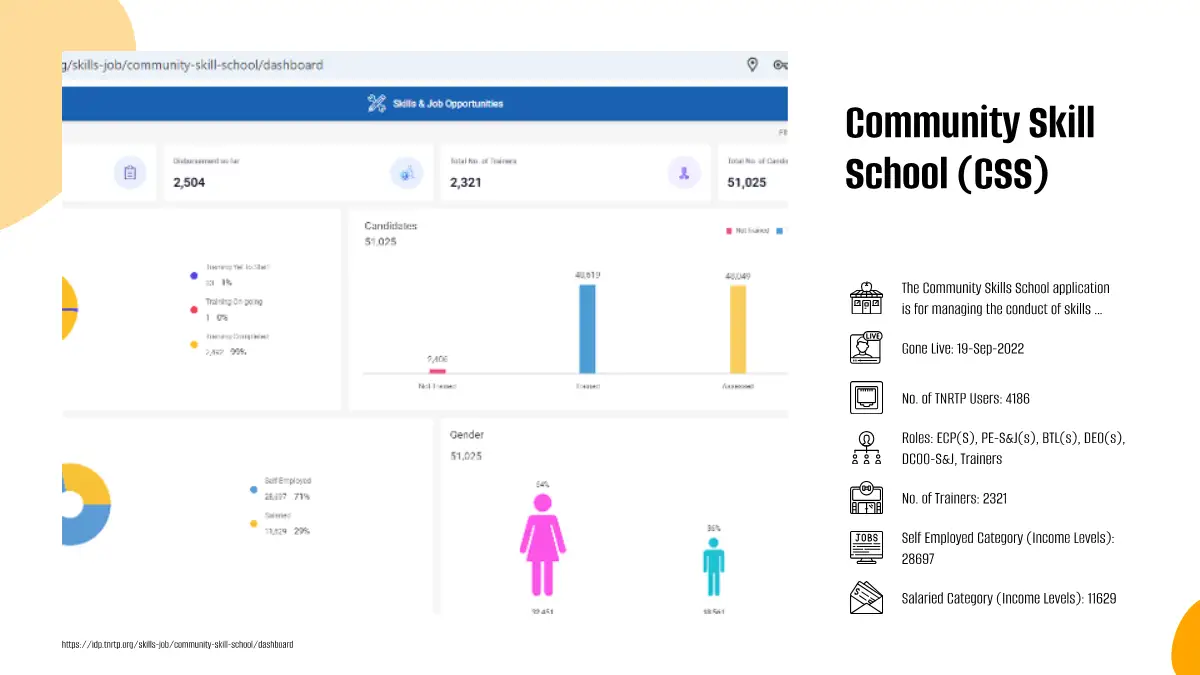Click the yellow Assessed bar in Candidates chart

(x=737, y=329)
